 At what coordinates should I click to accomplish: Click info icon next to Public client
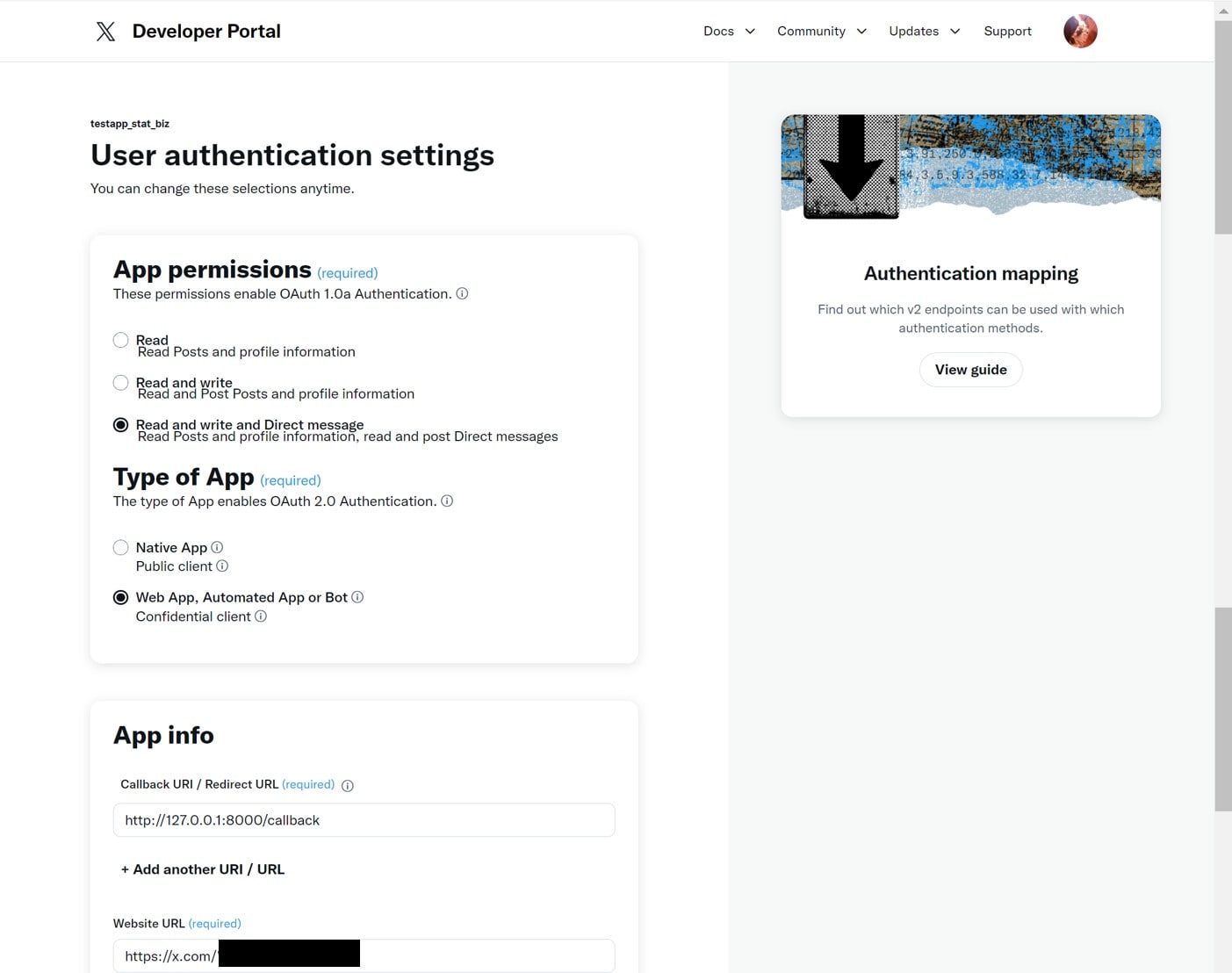[222, 566]
